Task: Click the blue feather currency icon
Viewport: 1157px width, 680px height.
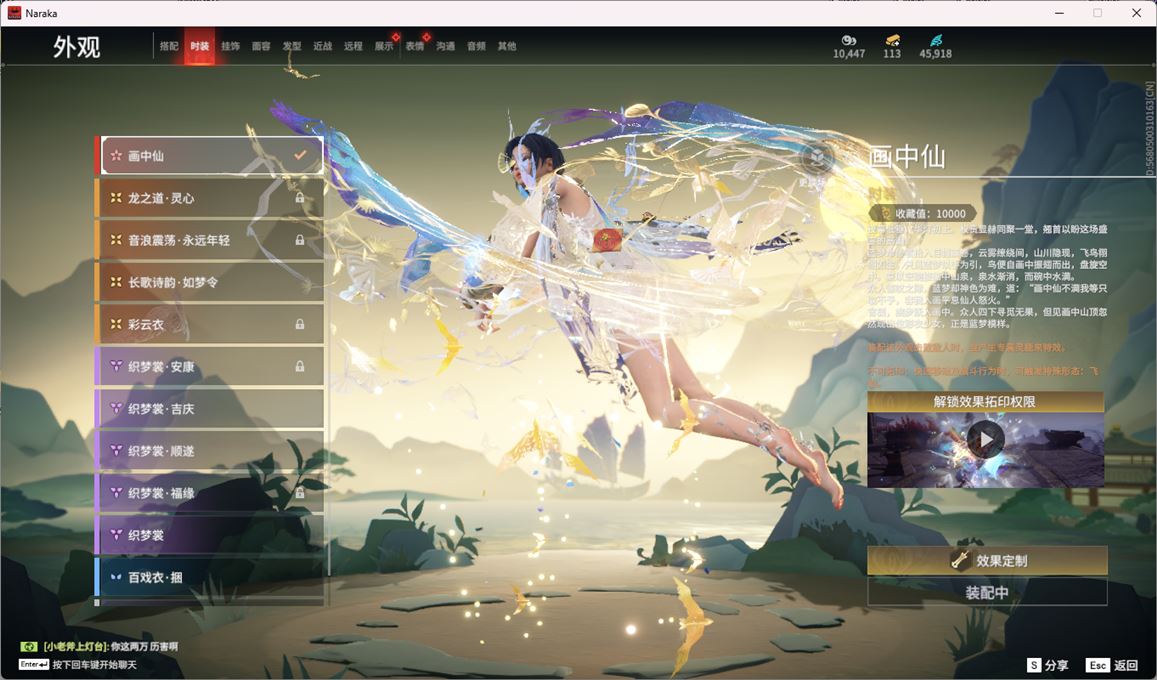Action: tap(936, 40)
